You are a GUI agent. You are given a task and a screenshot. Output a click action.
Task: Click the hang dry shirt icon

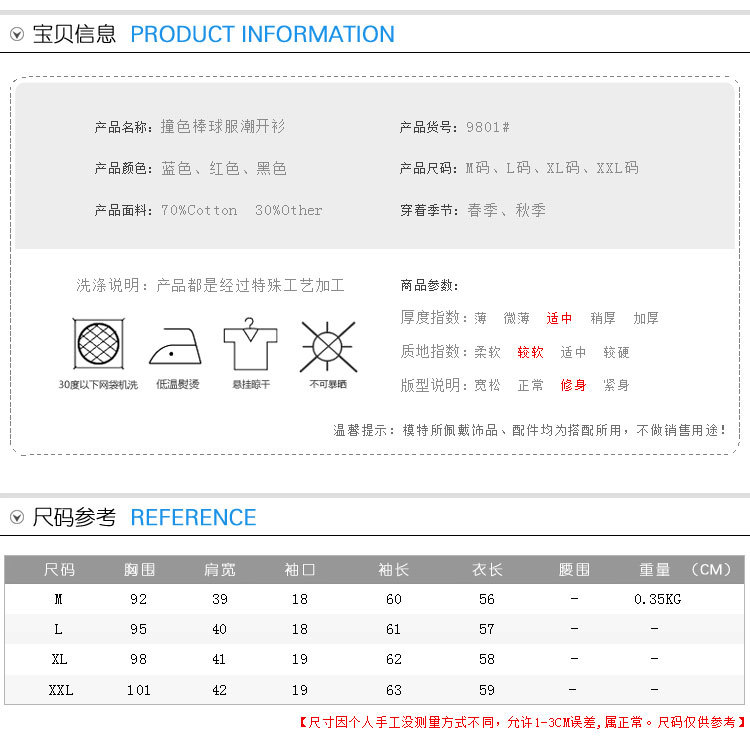point(250,345)
